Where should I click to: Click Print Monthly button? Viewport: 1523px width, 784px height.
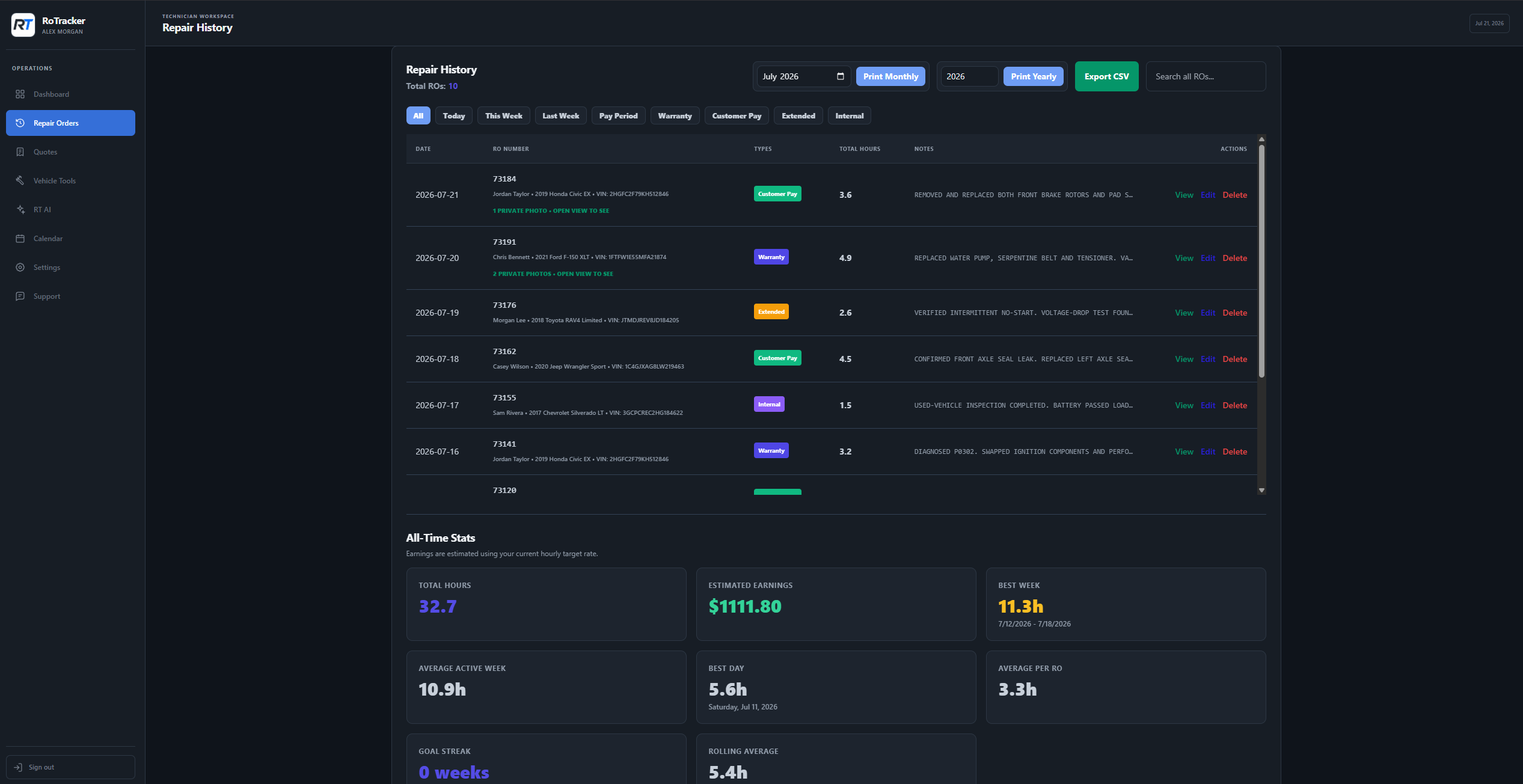[890, 76]
